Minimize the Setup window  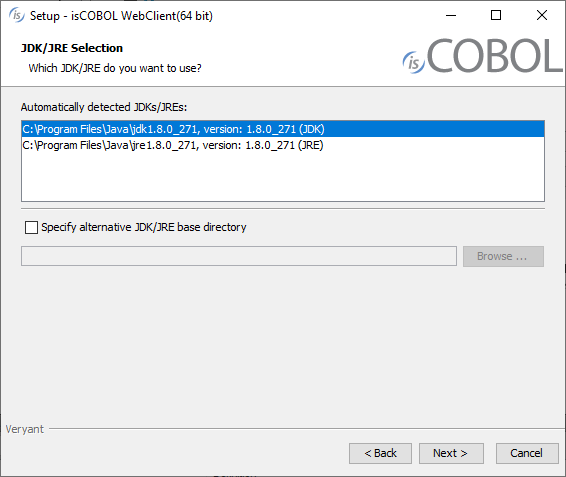coord(451,15)
